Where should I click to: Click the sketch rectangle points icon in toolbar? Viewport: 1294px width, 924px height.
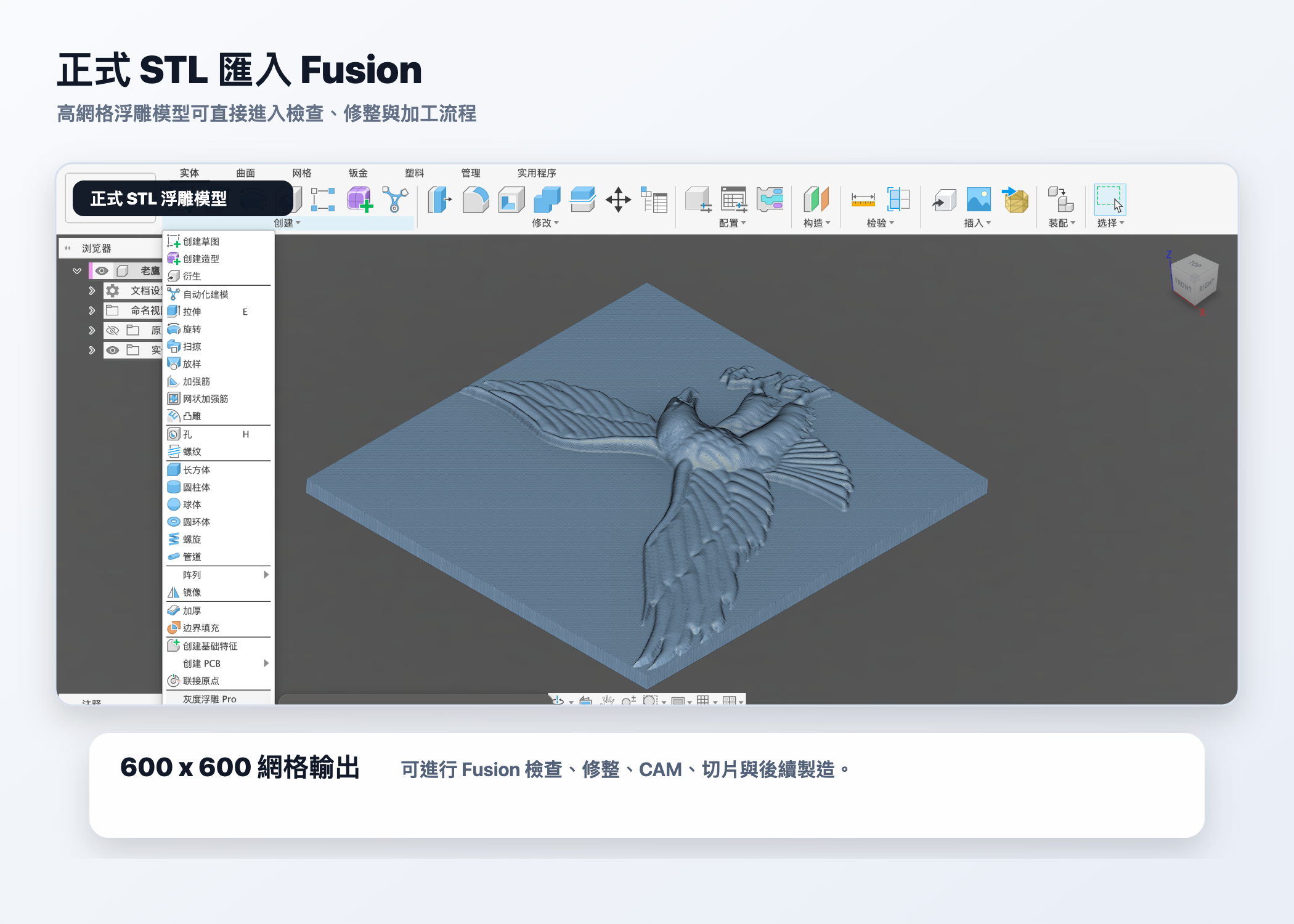coord(323,200)
